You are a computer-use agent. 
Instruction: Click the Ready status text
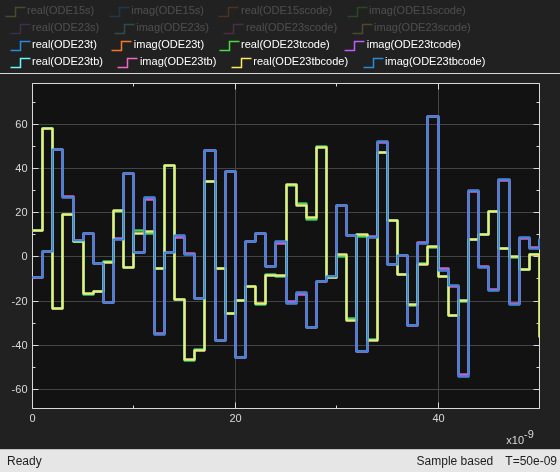(x=24, y=461)
